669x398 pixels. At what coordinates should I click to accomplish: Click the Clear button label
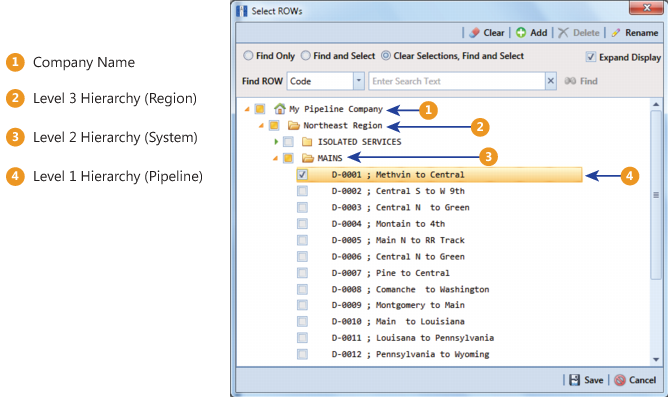pyautogui.click(x=494, y=33)
